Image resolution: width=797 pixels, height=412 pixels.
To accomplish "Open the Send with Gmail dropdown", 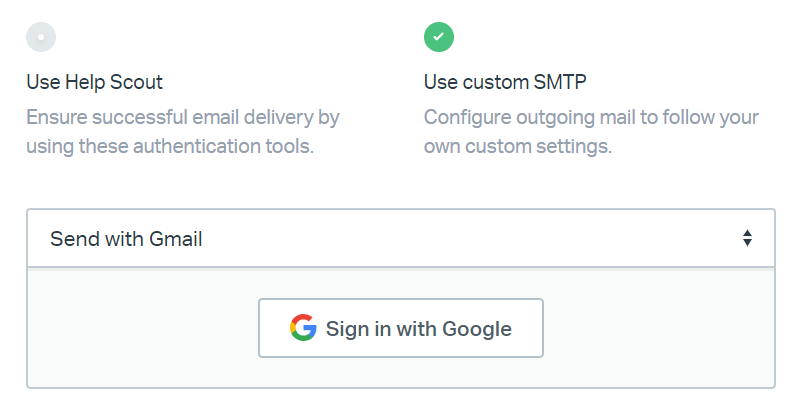I will point(400,239).
